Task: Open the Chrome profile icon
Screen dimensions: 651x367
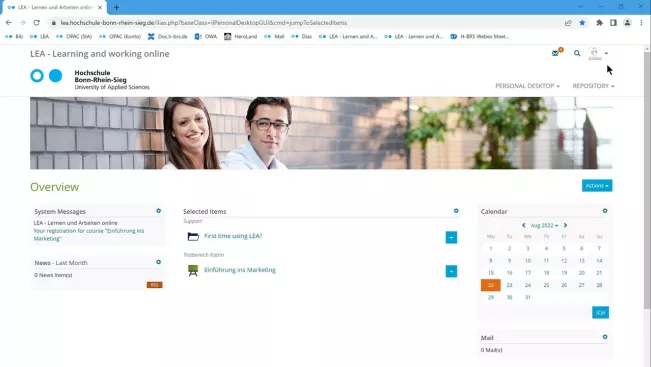Action: tap(627, 23)
